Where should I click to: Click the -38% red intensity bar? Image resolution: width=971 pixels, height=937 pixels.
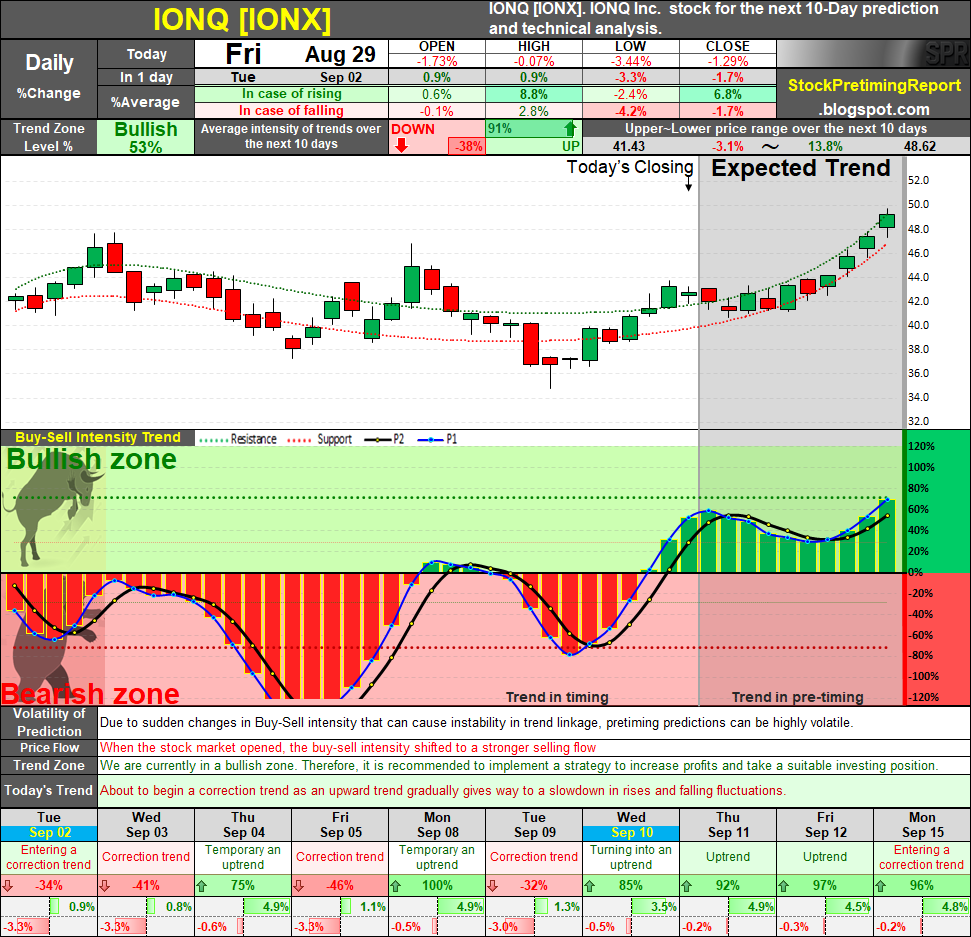[x=467, y=147]
